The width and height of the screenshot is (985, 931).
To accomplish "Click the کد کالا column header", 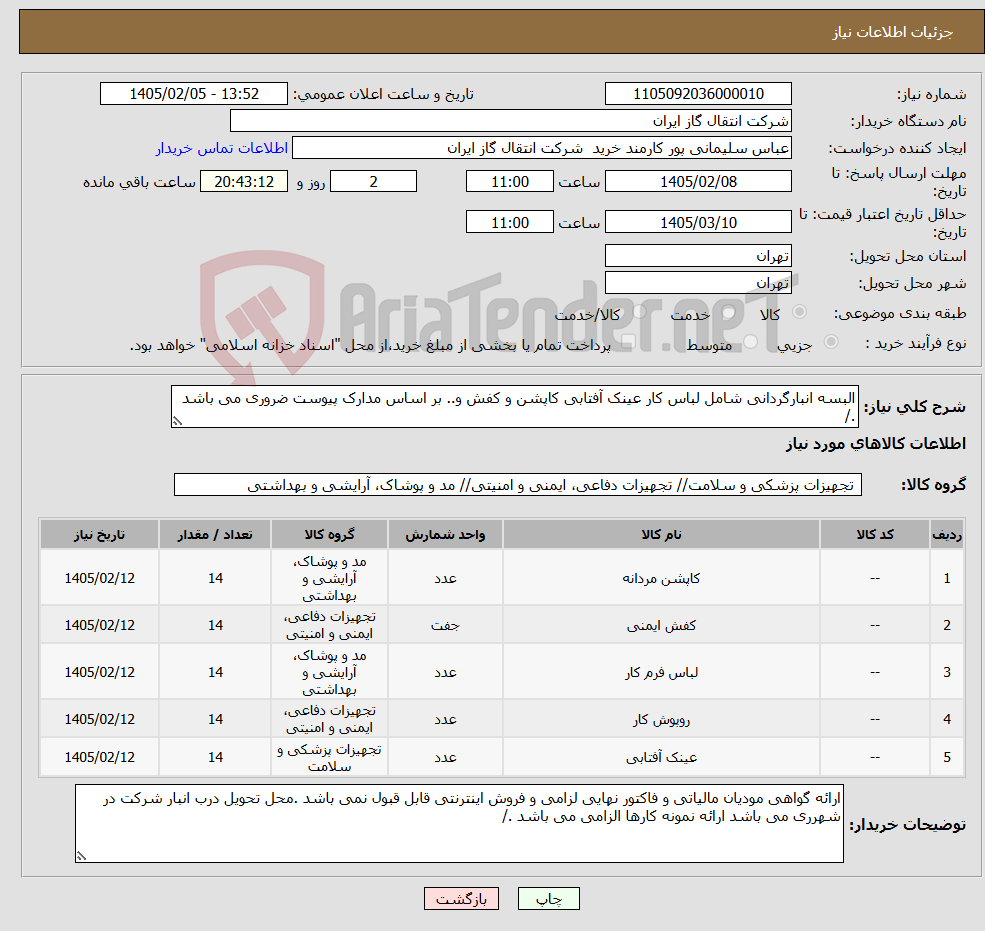I will [875, 535].
